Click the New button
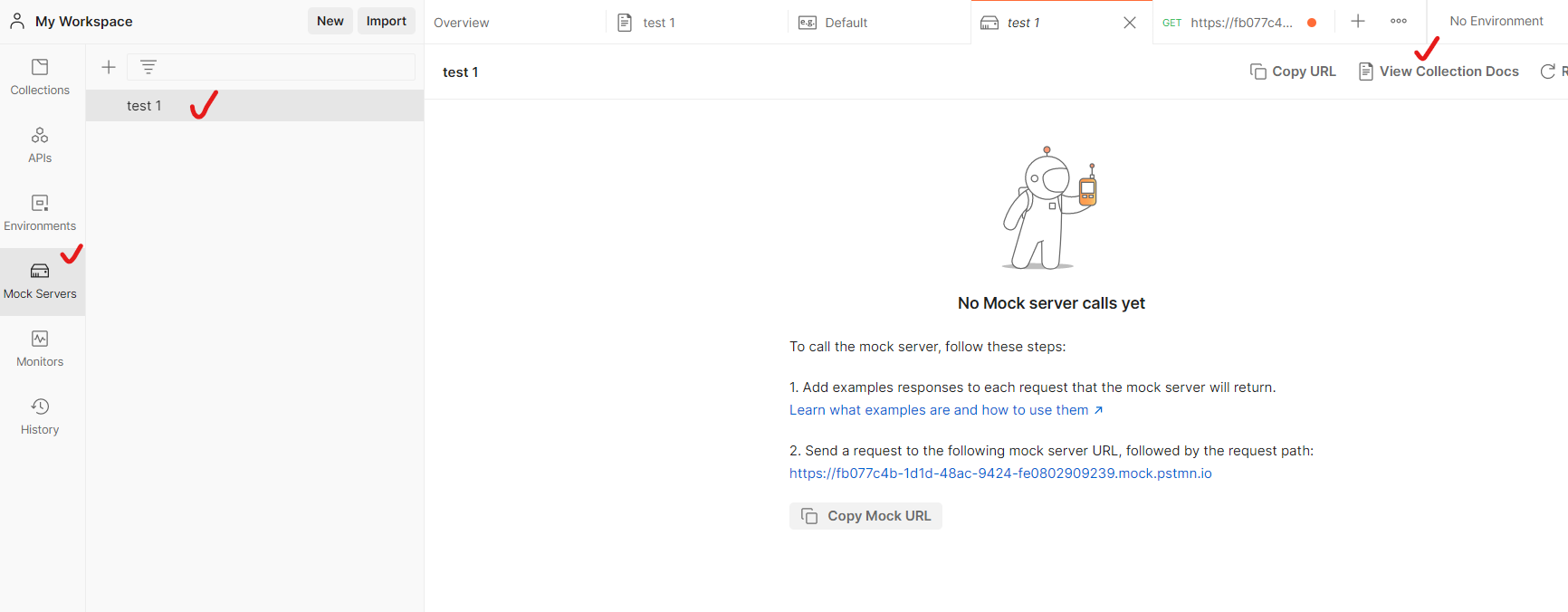Viewport: 1568px width, 612px height. 330,21
